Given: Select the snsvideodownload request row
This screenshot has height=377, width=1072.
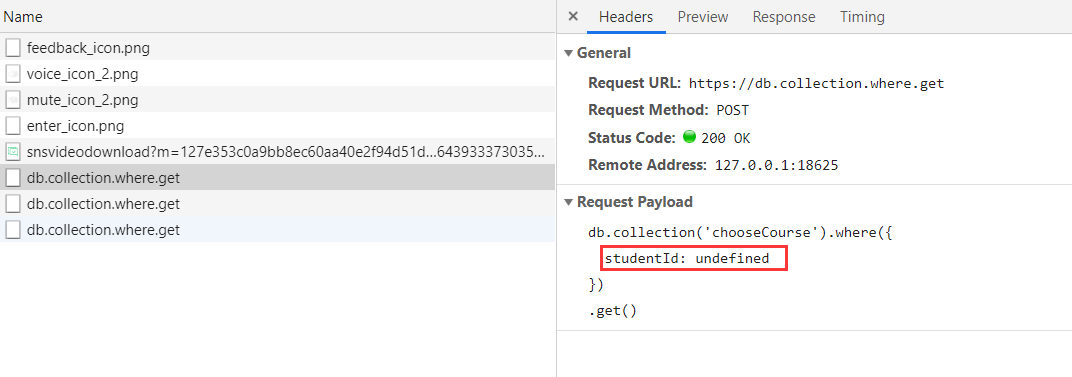Looking at the screenshot, I should click(278, 152).
